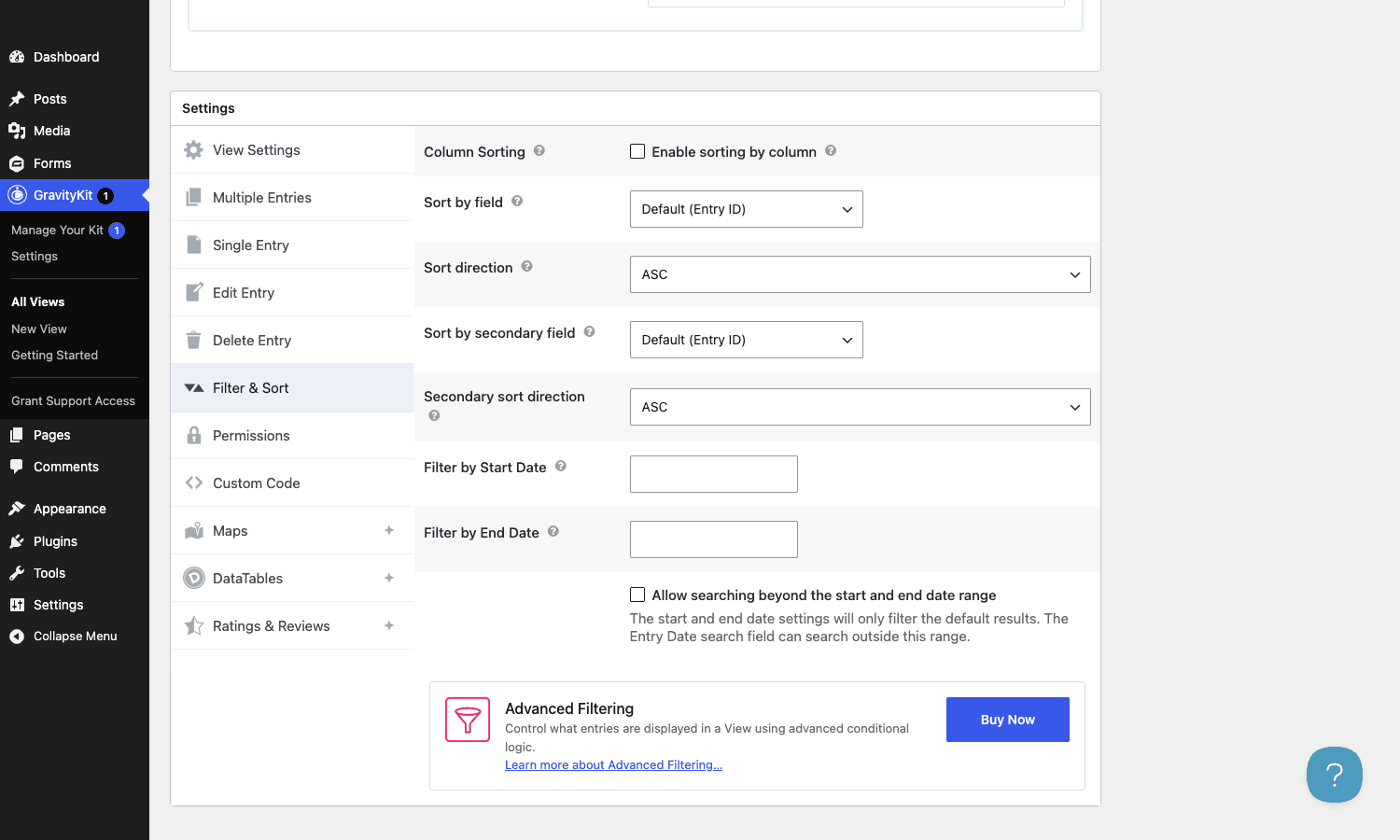Click the Custom Code tab label

point(257,483)
